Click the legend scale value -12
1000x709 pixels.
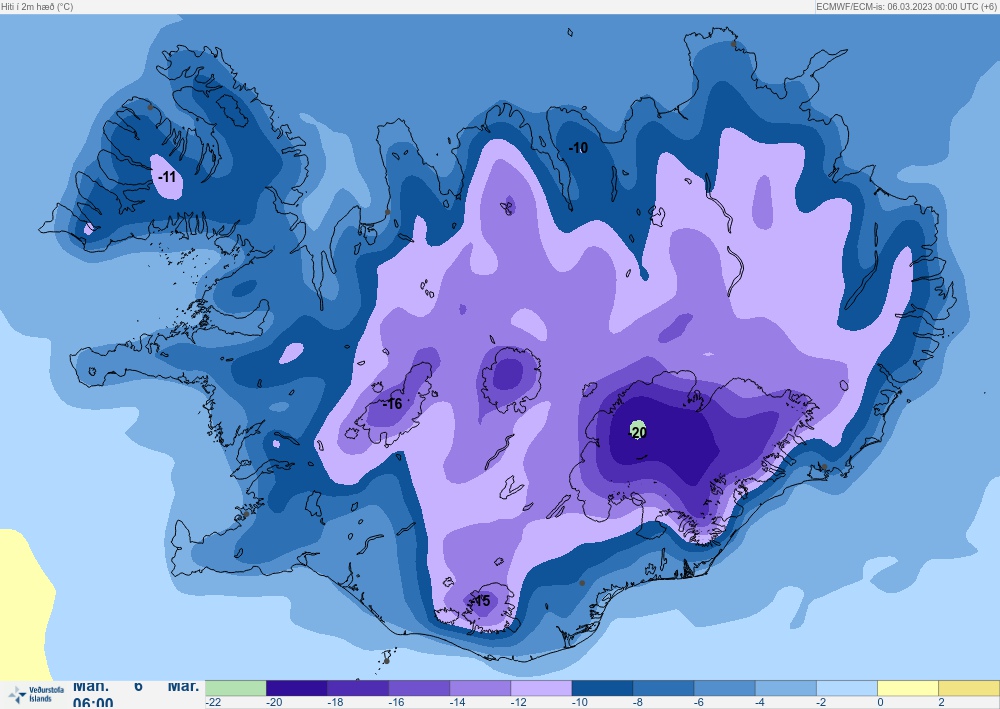coord(518,703)
